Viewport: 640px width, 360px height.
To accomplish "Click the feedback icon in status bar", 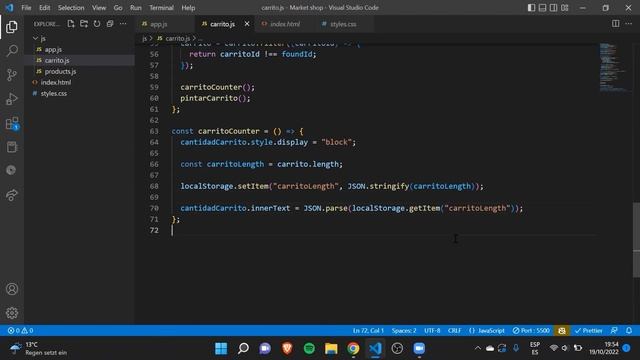I will click(x=614, y=331).
